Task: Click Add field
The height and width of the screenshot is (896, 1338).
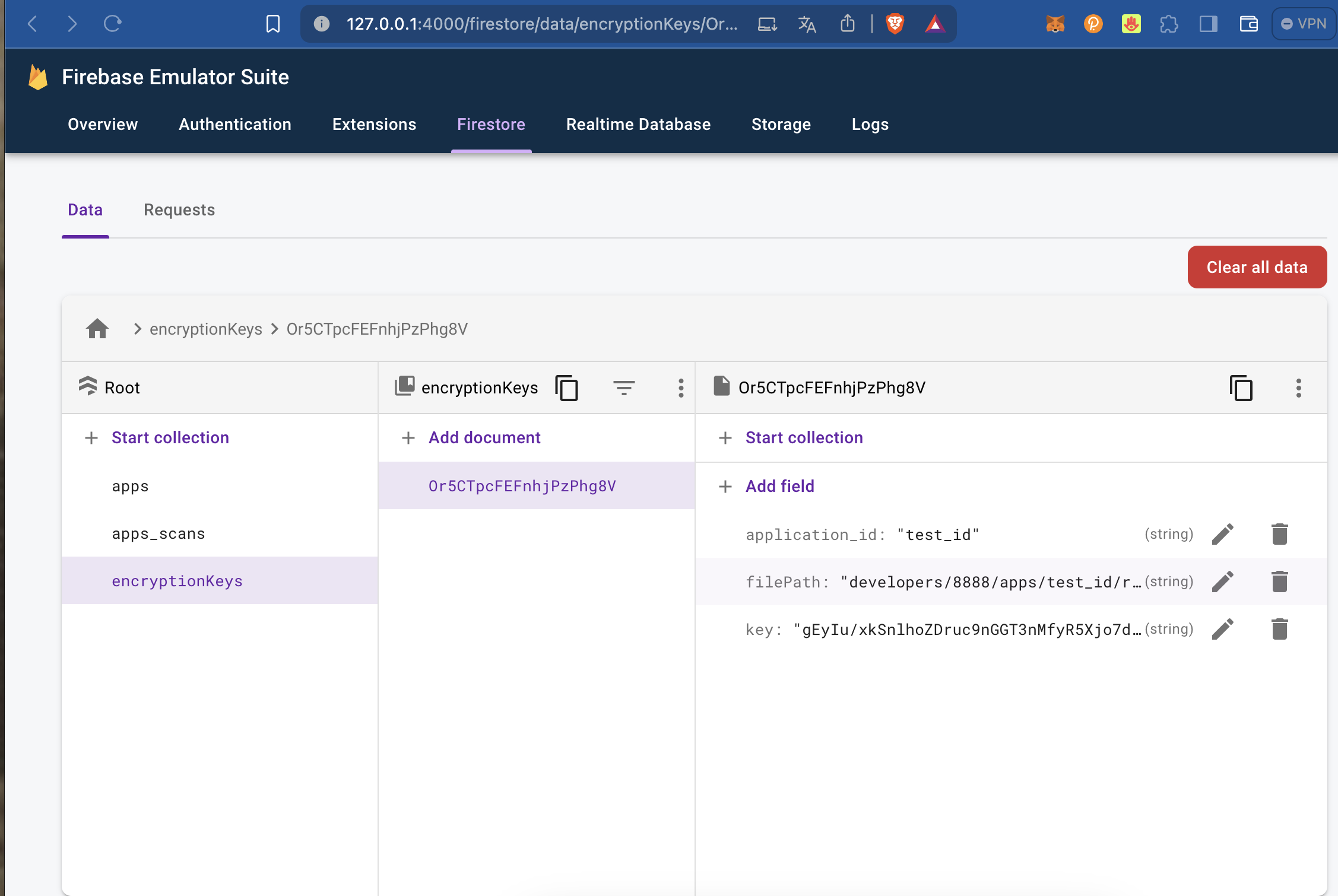Action: tap(779, 486)
